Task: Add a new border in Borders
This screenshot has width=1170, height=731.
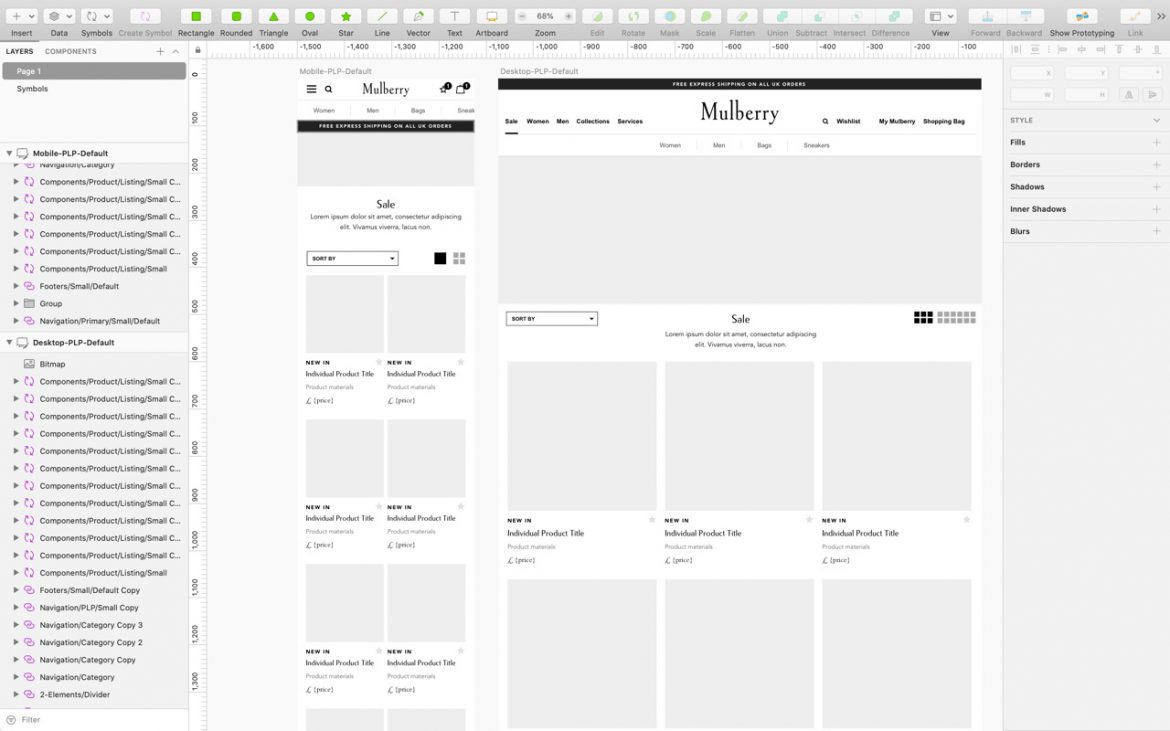Action: pos(1156,165)
